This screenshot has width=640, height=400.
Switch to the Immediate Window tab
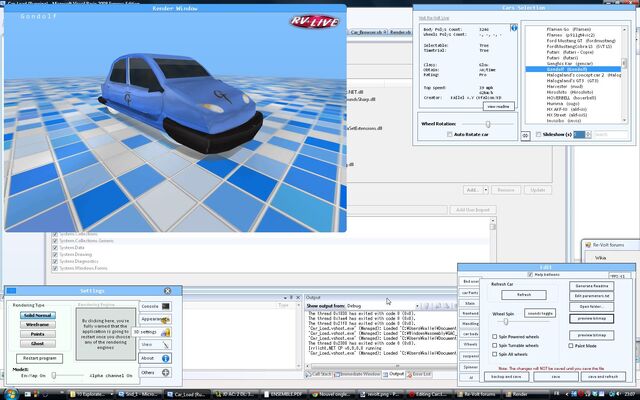(357, 374)
